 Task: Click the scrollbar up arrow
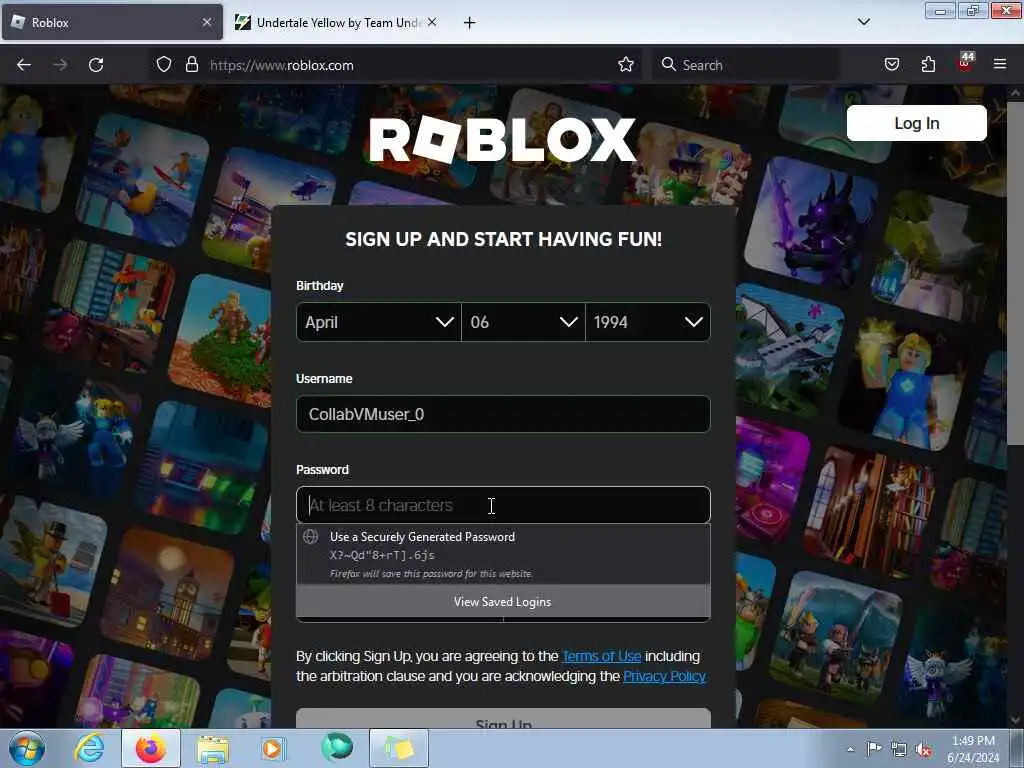point(1015,93)
